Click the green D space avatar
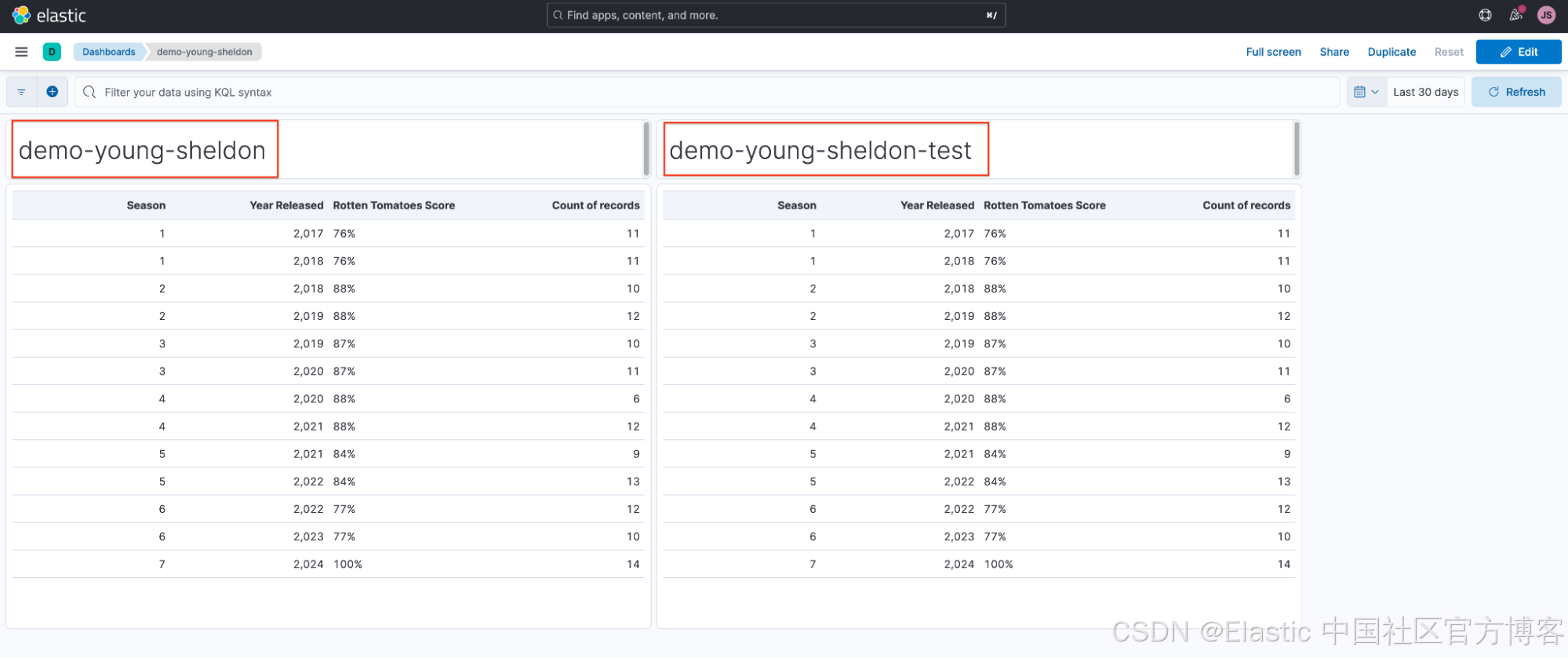Screen dimensions: 1568x658 coord(52,52)
